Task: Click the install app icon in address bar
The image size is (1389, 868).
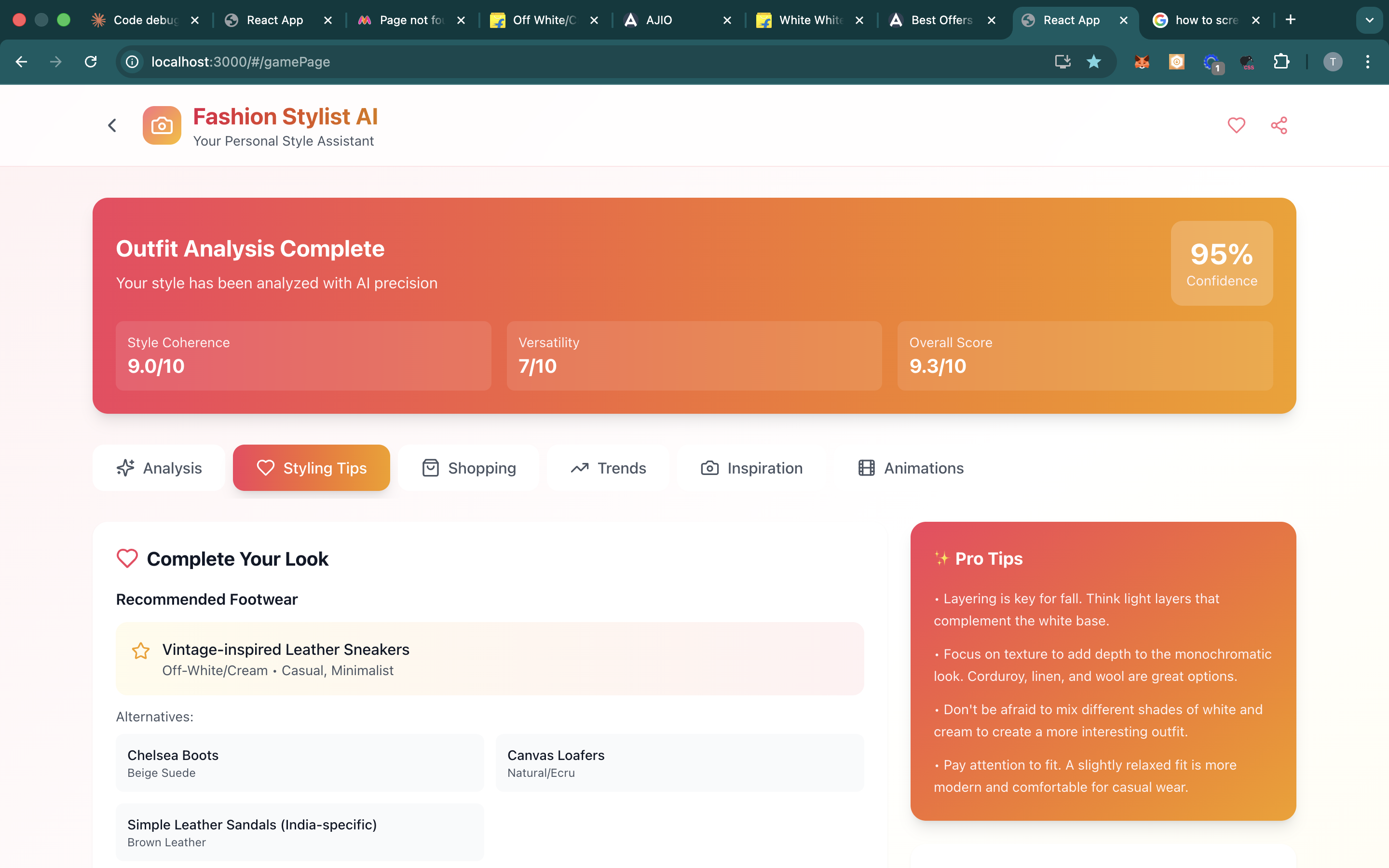Action: point(1062,61)
